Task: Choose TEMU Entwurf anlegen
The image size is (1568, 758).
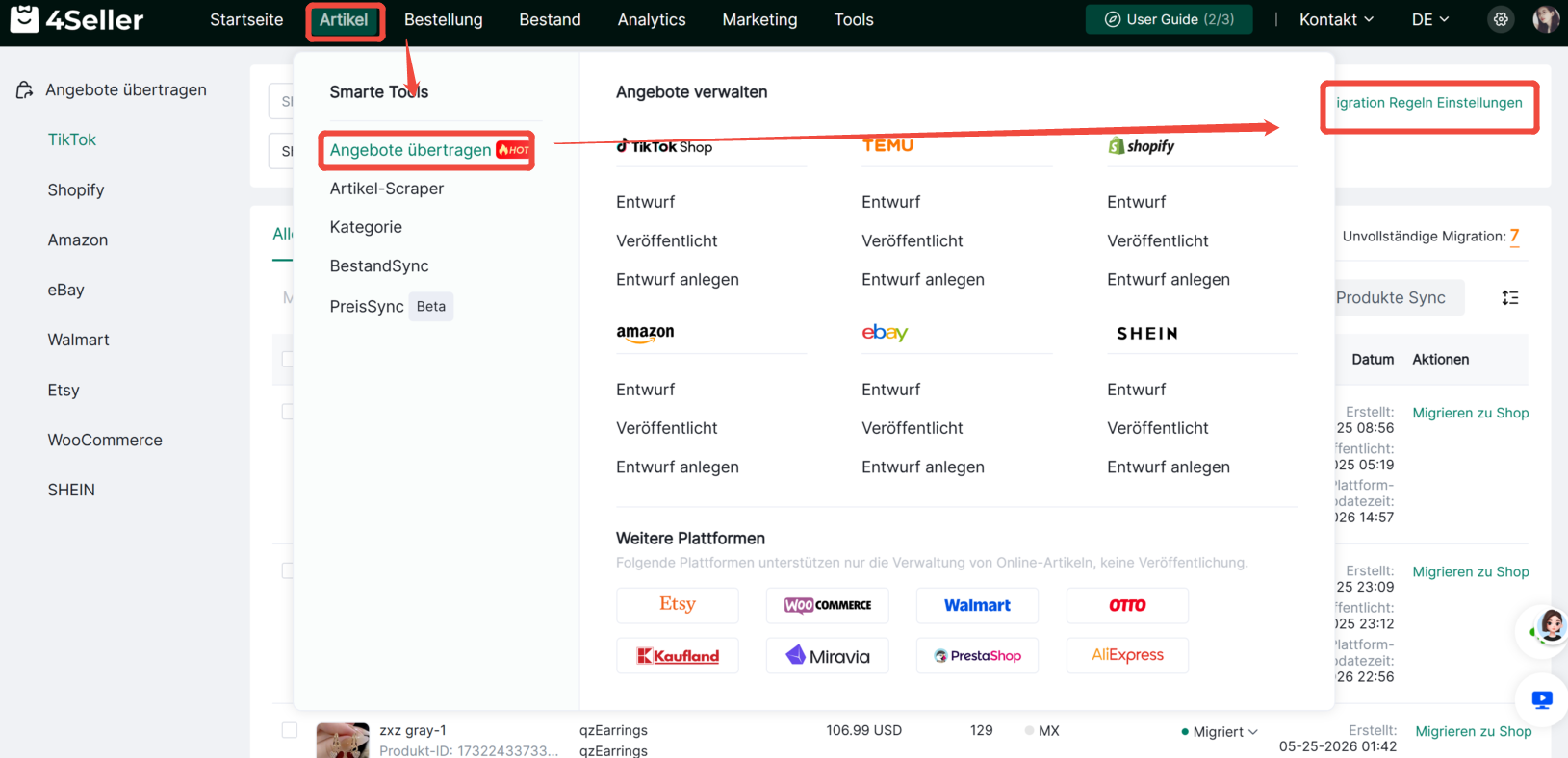Action: pyautogui.click(x=923, y=279)
